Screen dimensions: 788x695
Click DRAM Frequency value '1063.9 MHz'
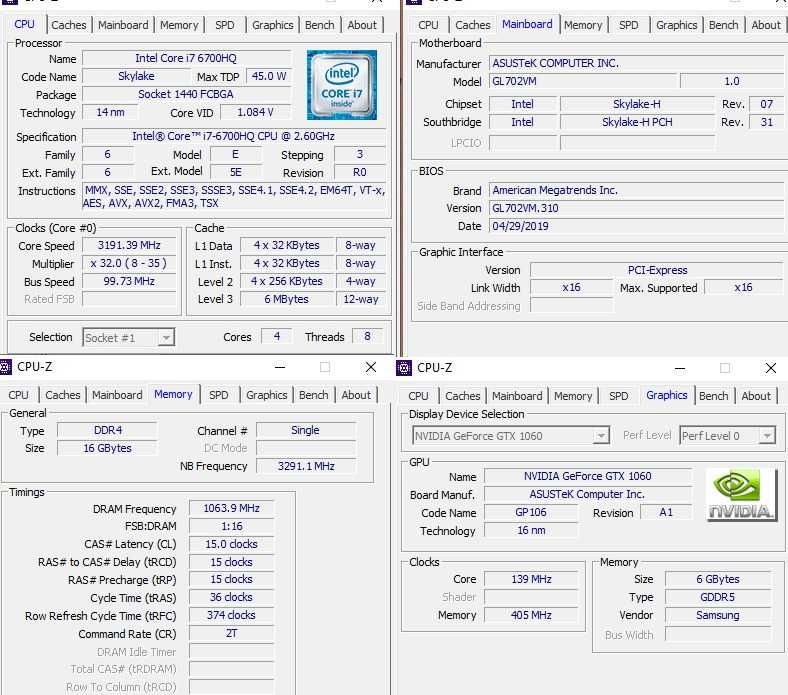tap(231, 509)
